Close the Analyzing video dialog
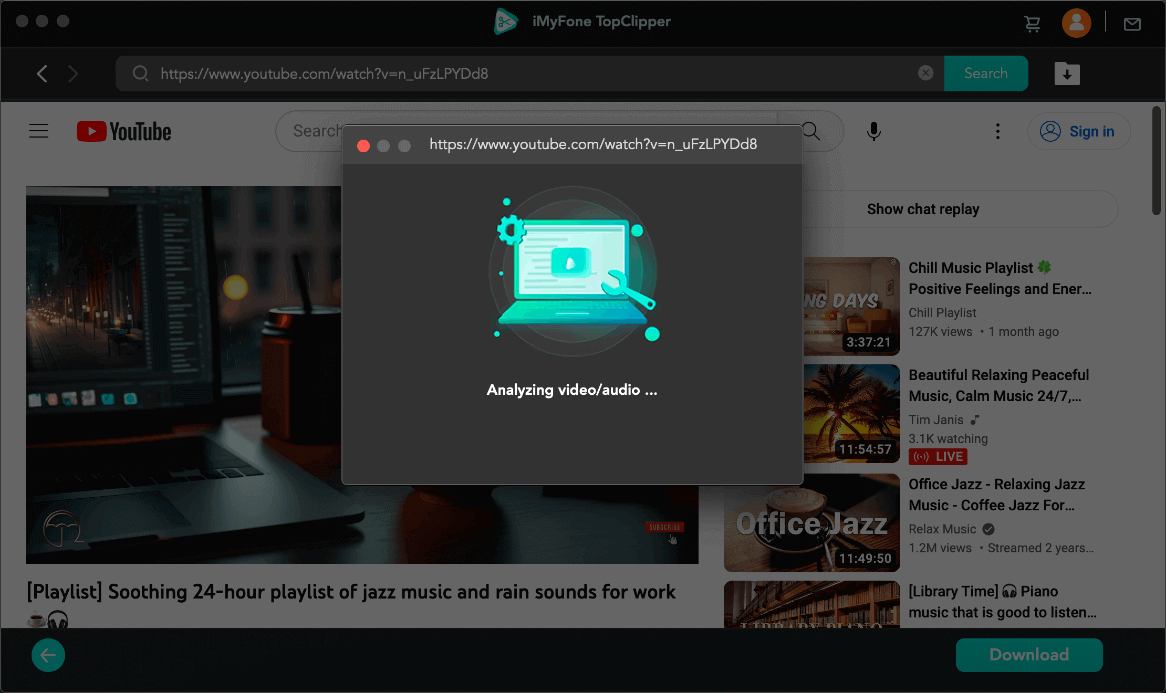Viewport: 1166px width, 693px height. pyautogui.click(x=363, y=146)
